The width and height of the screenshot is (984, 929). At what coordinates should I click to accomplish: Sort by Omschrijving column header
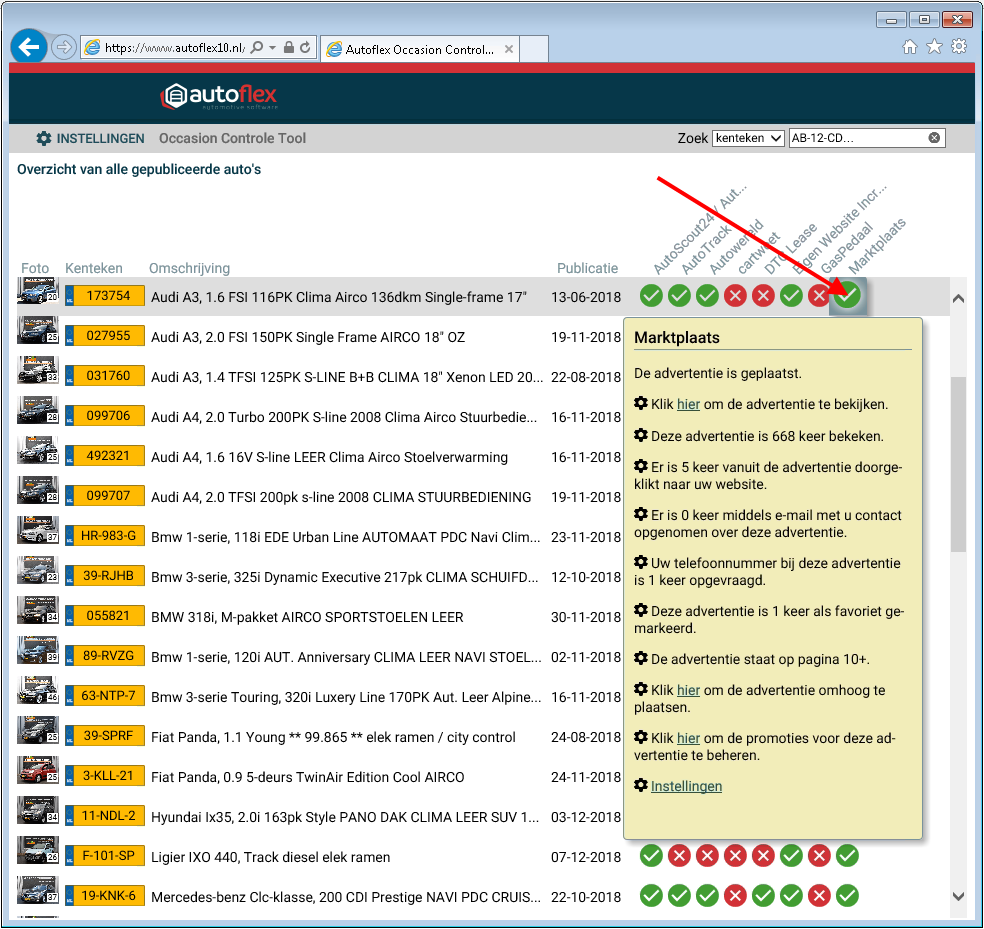[190, 268]
